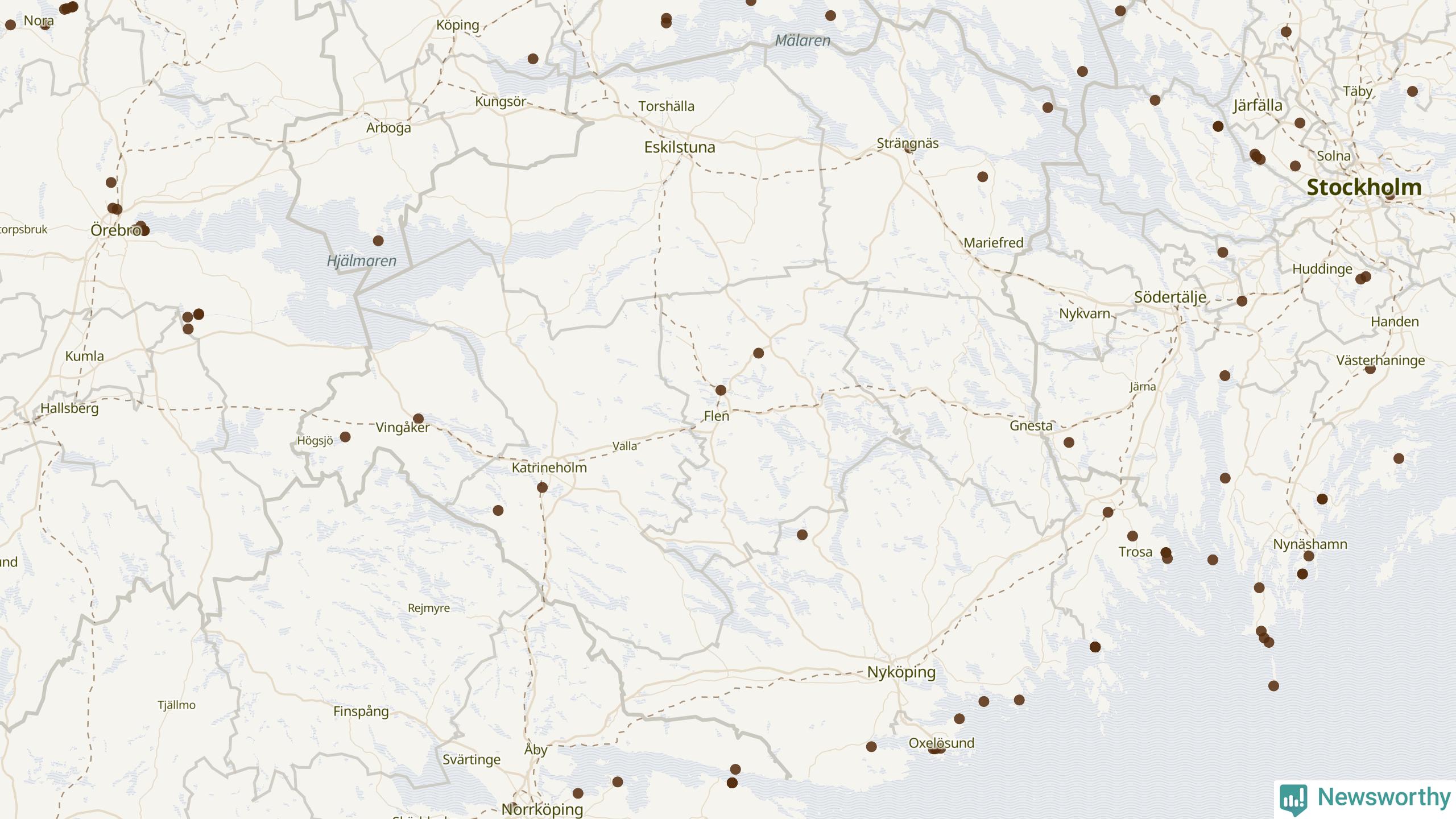The image size is (1456, 819).
Task: Click the Trosa town label
Action: coord(1135,552)
